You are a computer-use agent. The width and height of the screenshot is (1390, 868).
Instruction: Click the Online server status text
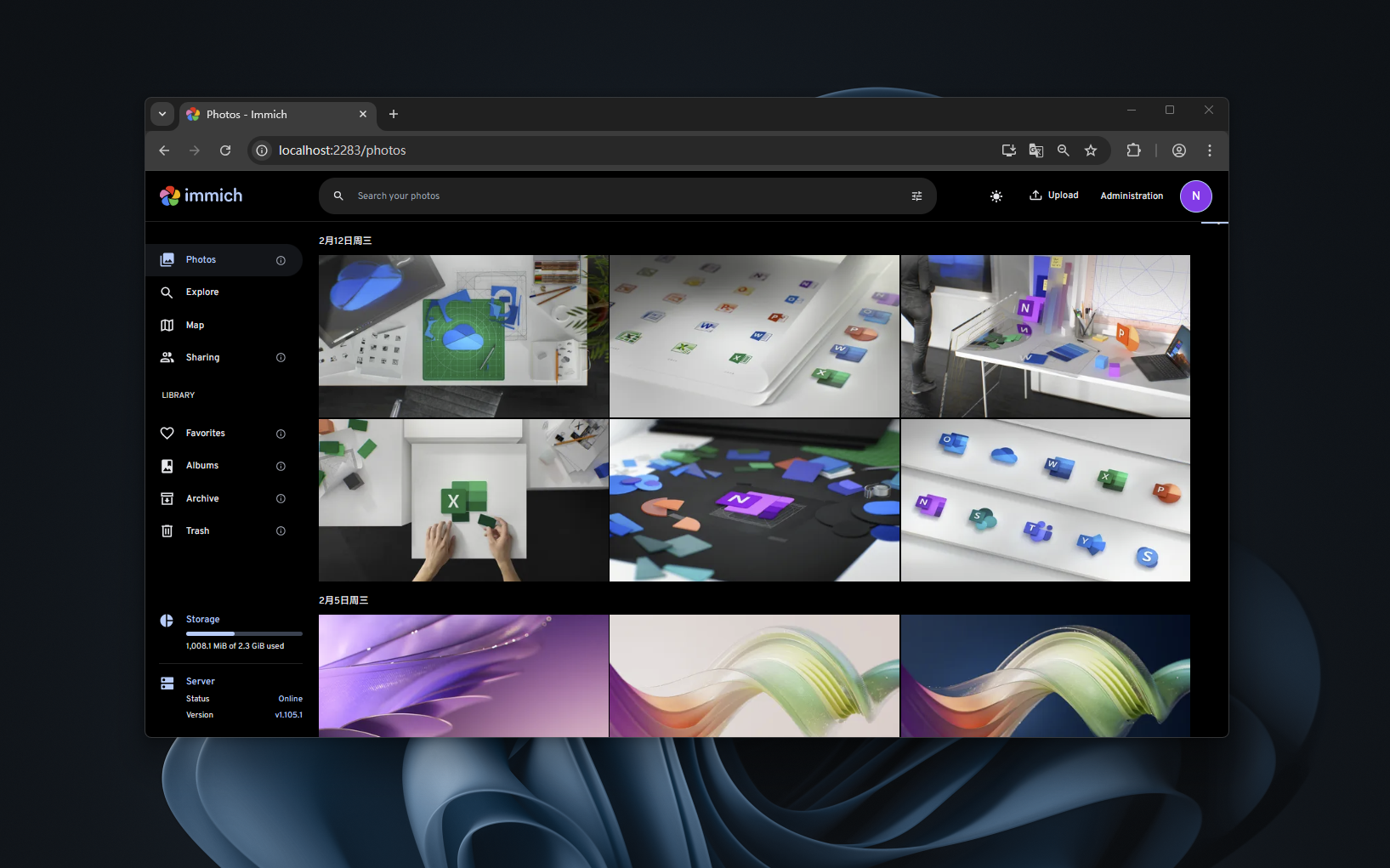(290, 699)
